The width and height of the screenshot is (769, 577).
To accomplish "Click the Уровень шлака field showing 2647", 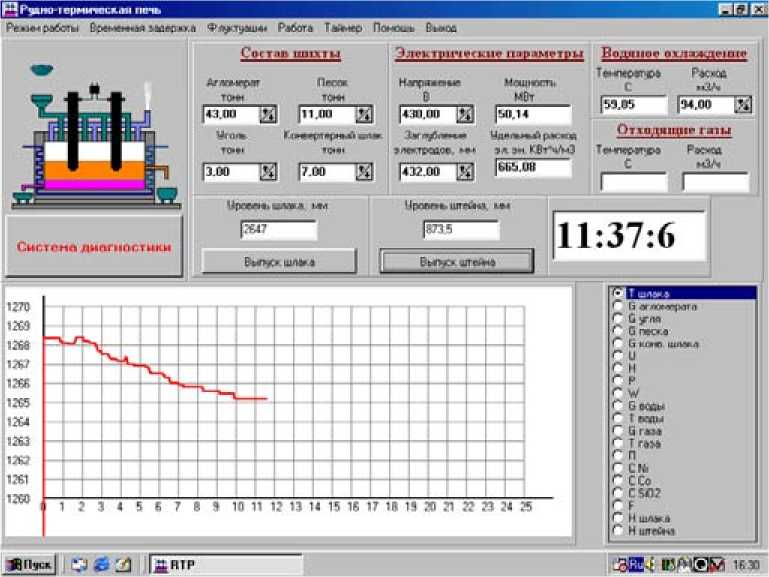I will click(278, 230).
